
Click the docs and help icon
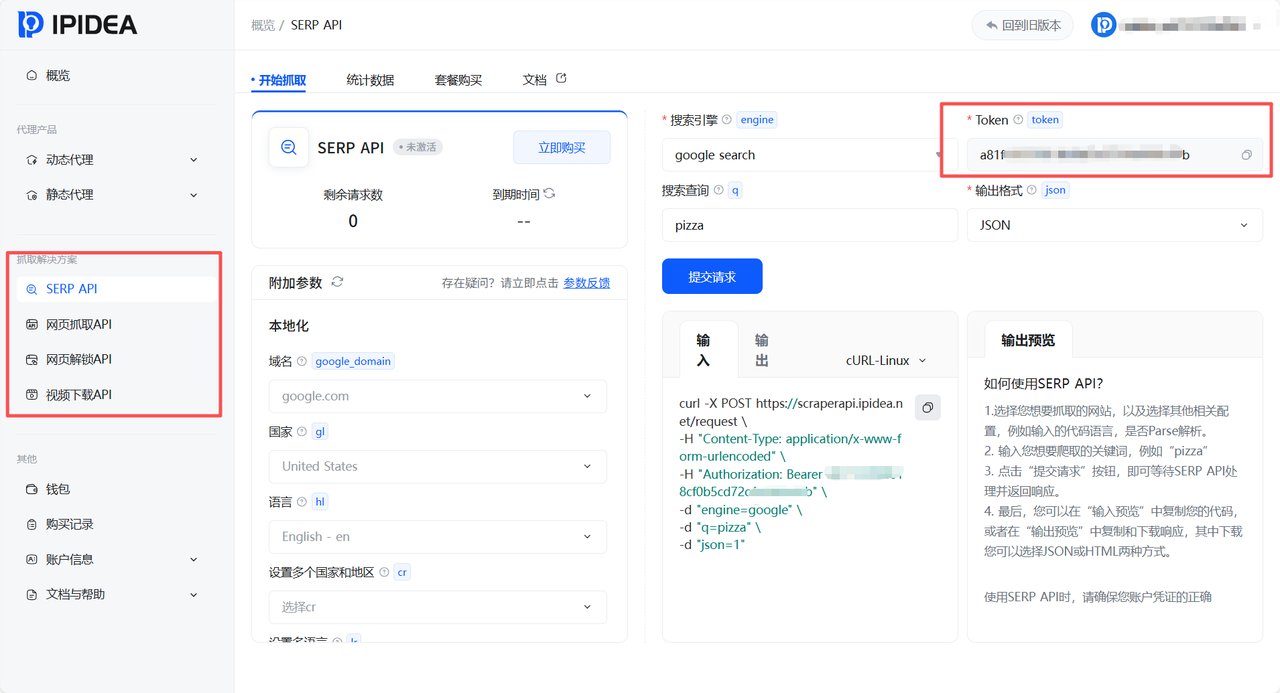tap(31, 594)
